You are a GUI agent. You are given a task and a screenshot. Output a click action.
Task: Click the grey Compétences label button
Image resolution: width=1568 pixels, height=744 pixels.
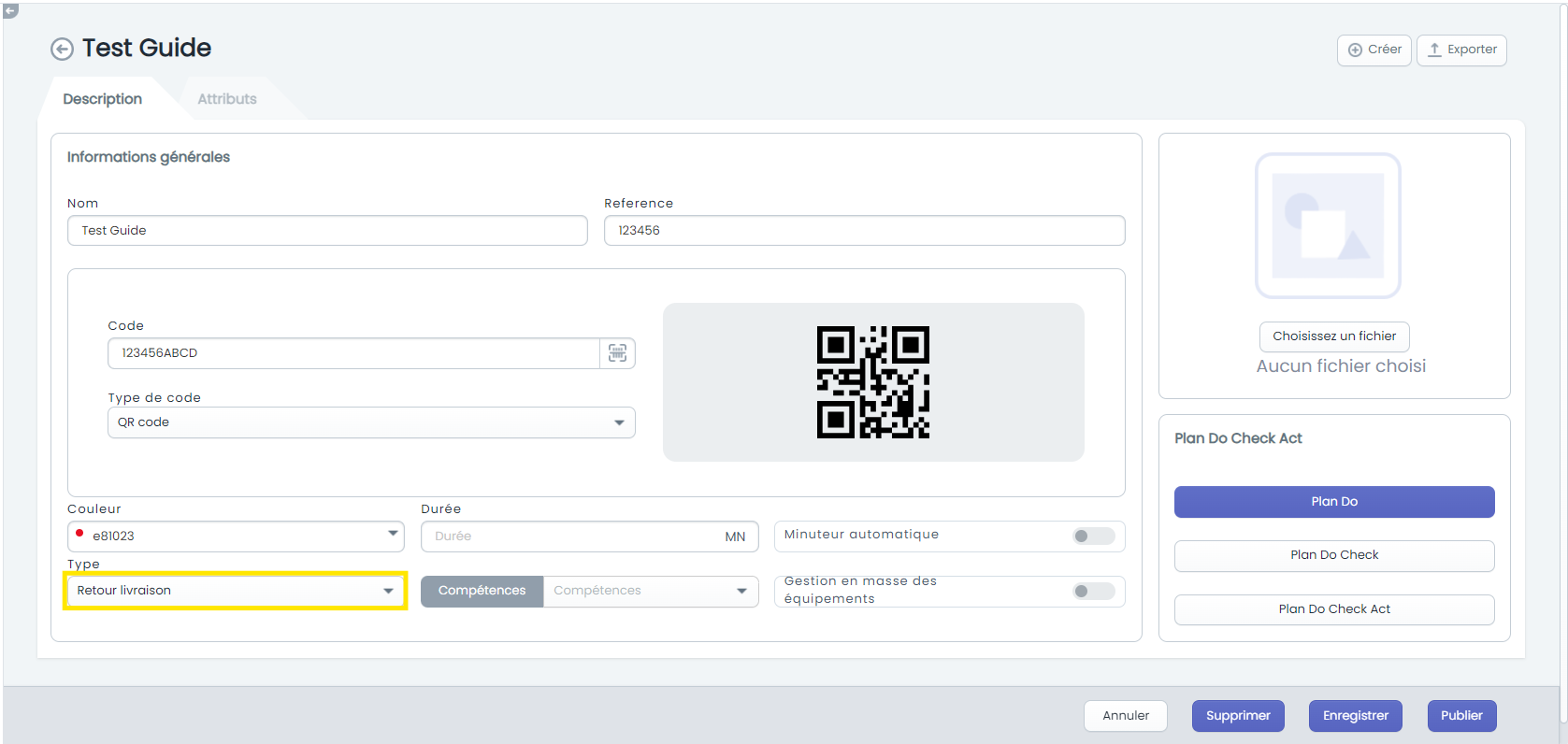pos(482,591)
